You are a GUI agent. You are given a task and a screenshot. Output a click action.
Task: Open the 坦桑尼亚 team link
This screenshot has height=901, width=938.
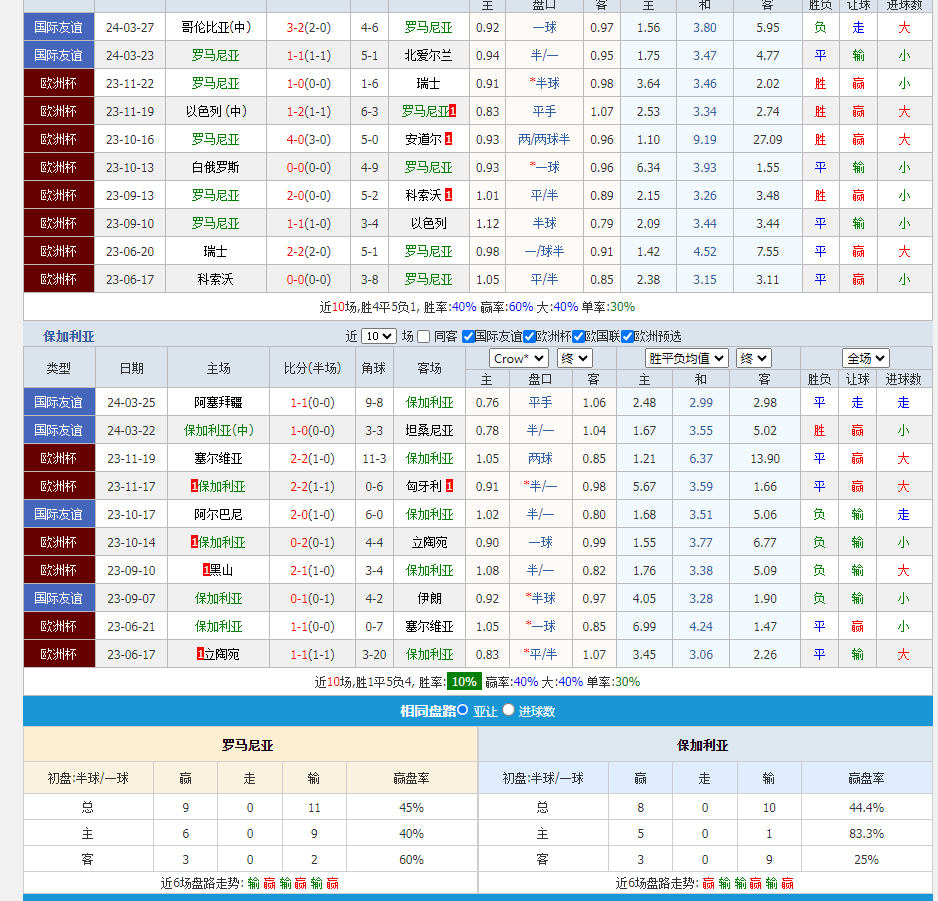pos(429,431)
